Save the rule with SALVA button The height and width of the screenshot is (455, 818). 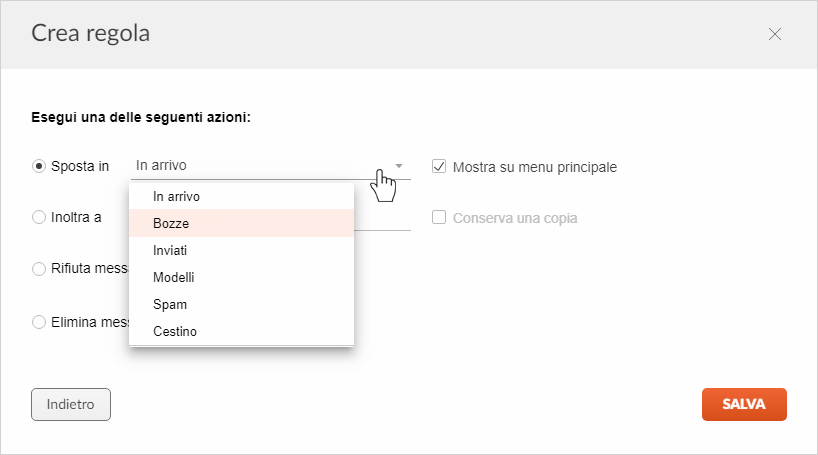[744, 404]
